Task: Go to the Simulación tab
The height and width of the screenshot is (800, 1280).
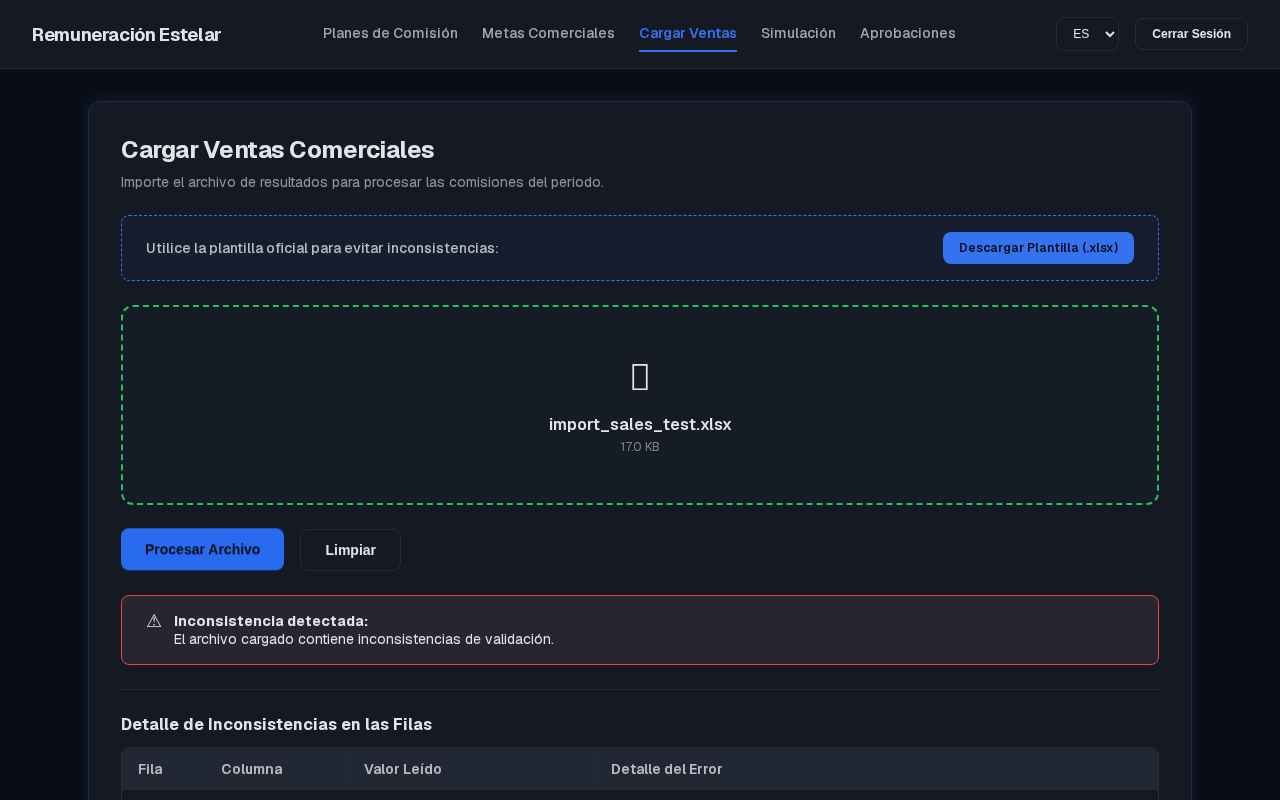Action: point(798,33)
